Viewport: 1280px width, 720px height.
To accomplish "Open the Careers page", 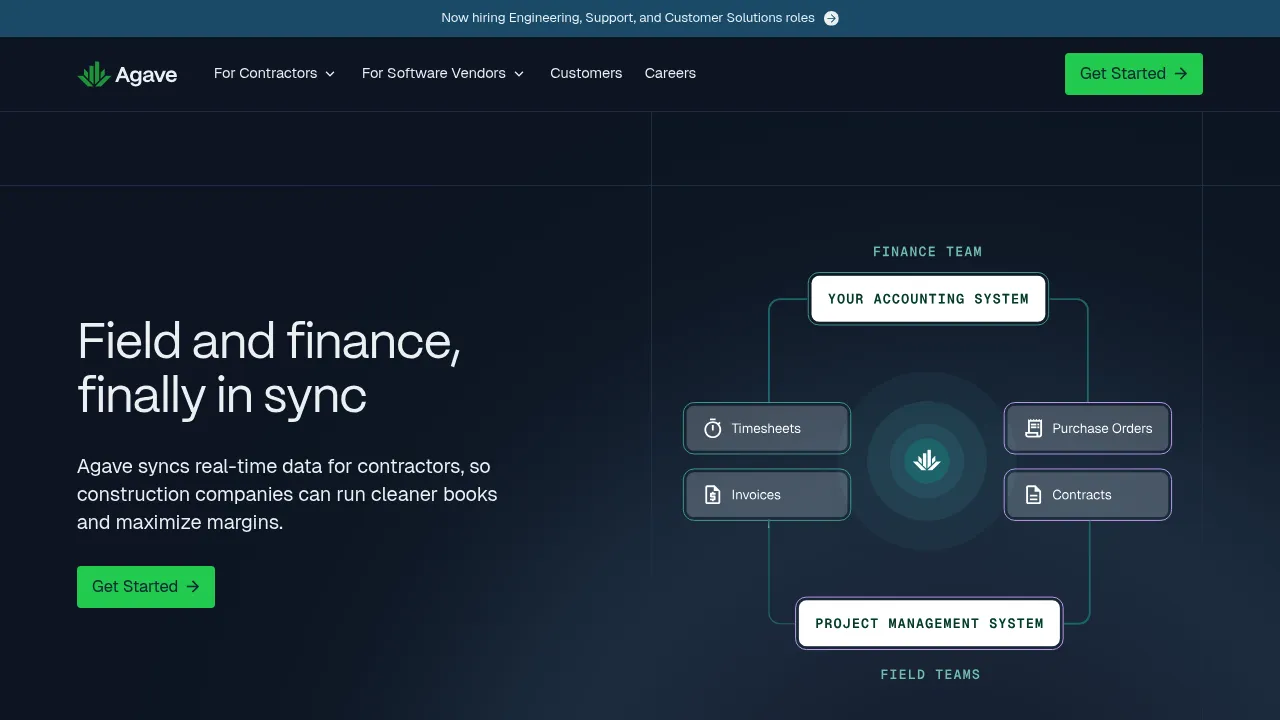I will (670, 73).
